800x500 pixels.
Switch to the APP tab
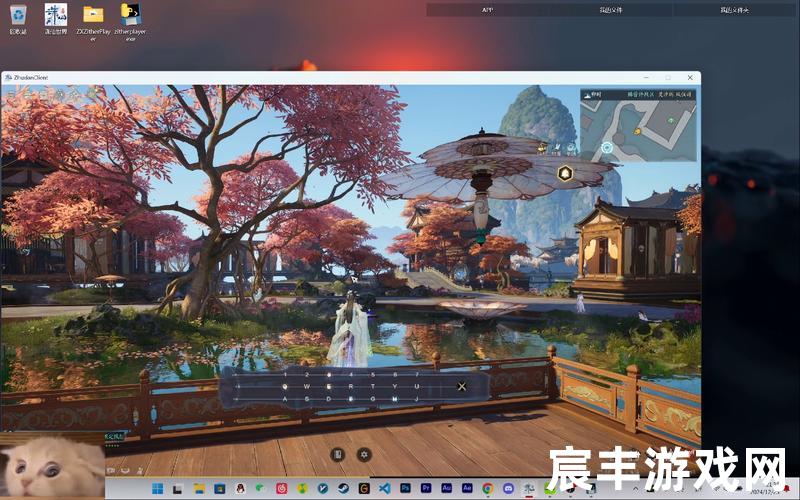(x=487, y=10)
